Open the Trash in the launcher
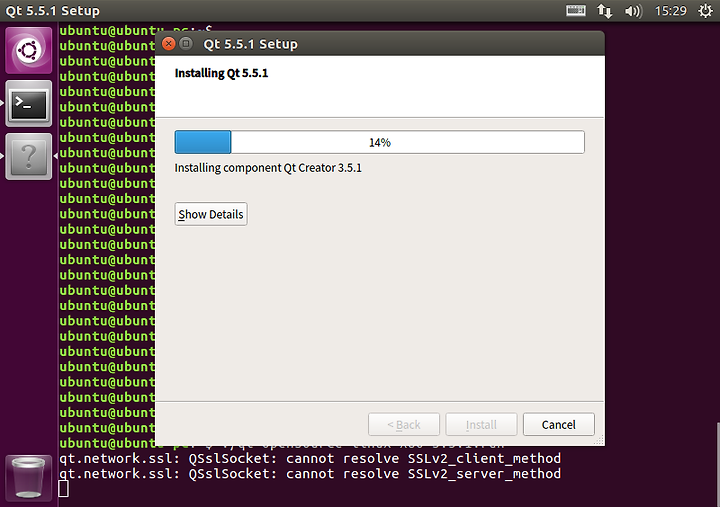This screenshot has height=507, width=720. click(x=28, y=478)
